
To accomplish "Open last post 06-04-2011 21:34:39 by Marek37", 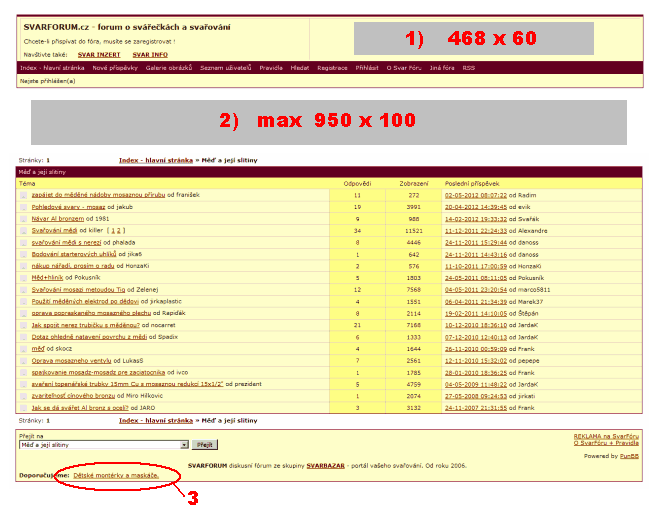I will pyautogui.click(x=476, y=302).
